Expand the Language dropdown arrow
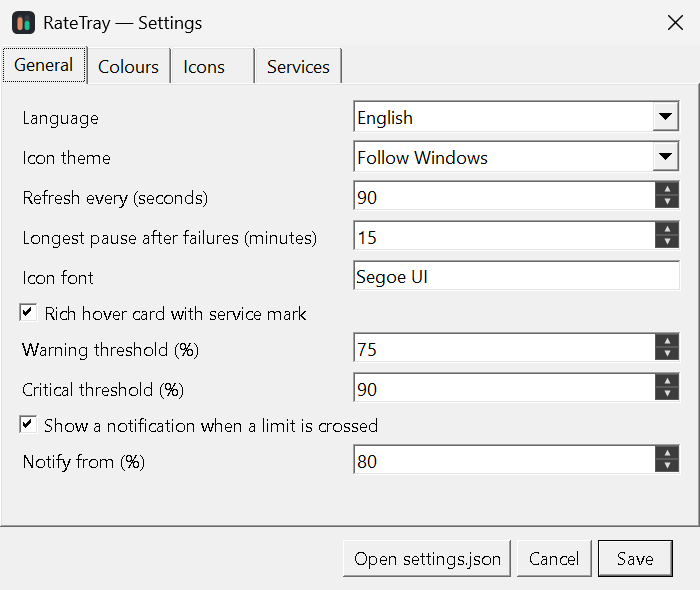Screen dimensions: 700x590 tap(665, 116)
